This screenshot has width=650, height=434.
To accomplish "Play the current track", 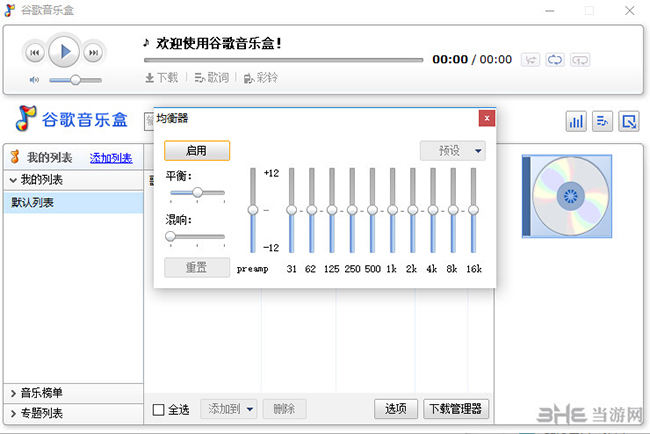I will (64, 52).
